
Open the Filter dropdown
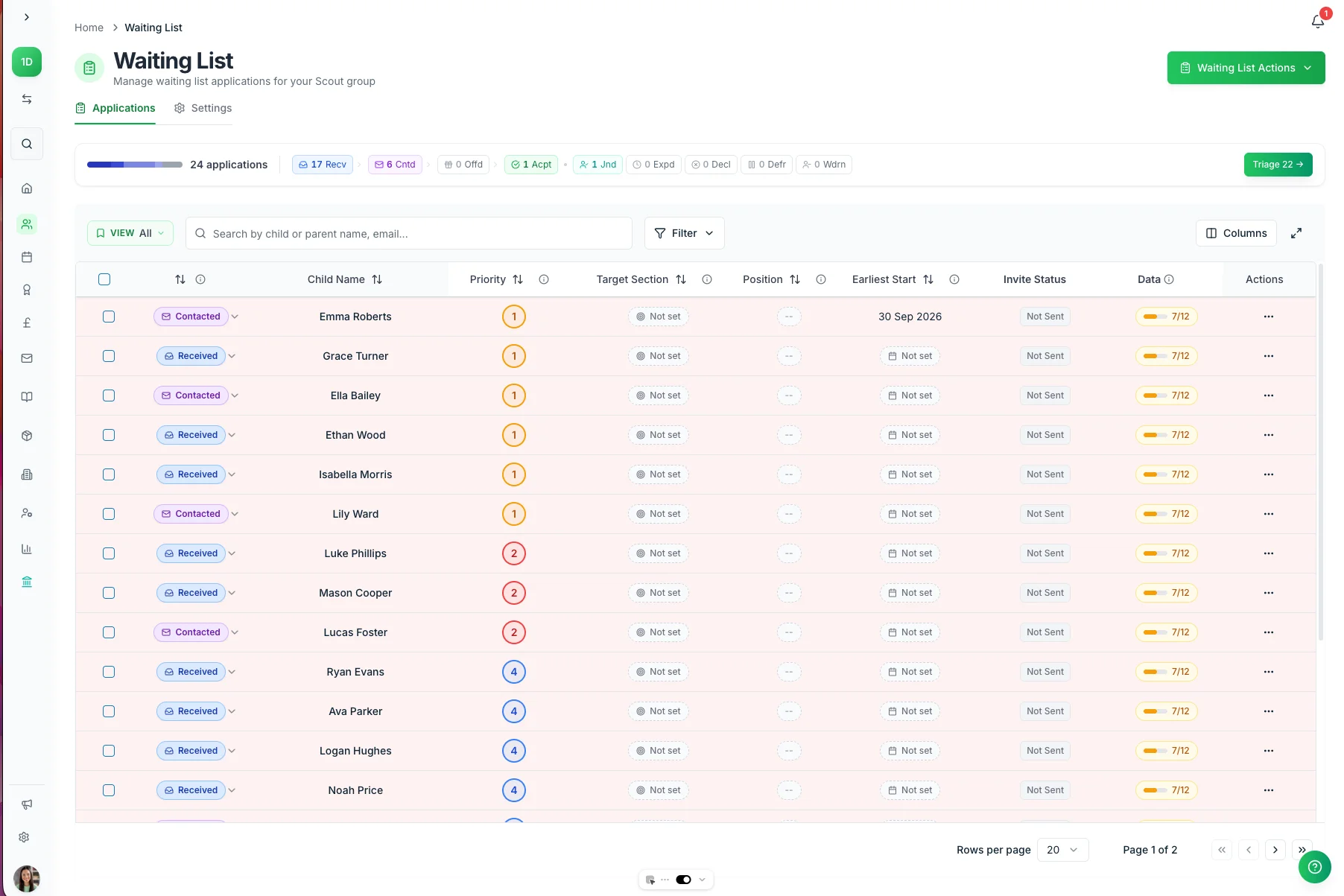684,233
